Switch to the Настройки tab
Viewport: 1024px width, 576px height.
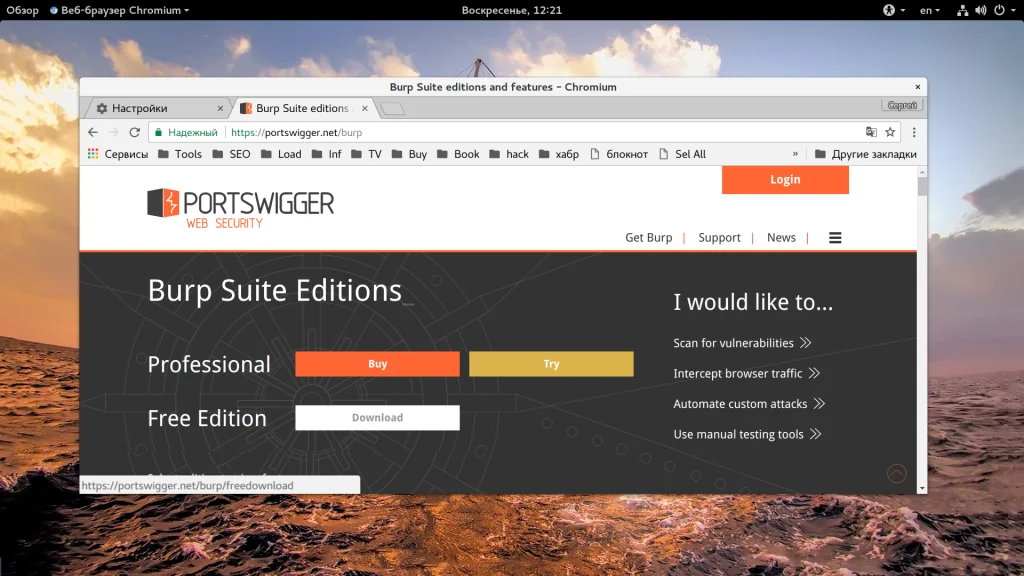(x=157, y=108)
